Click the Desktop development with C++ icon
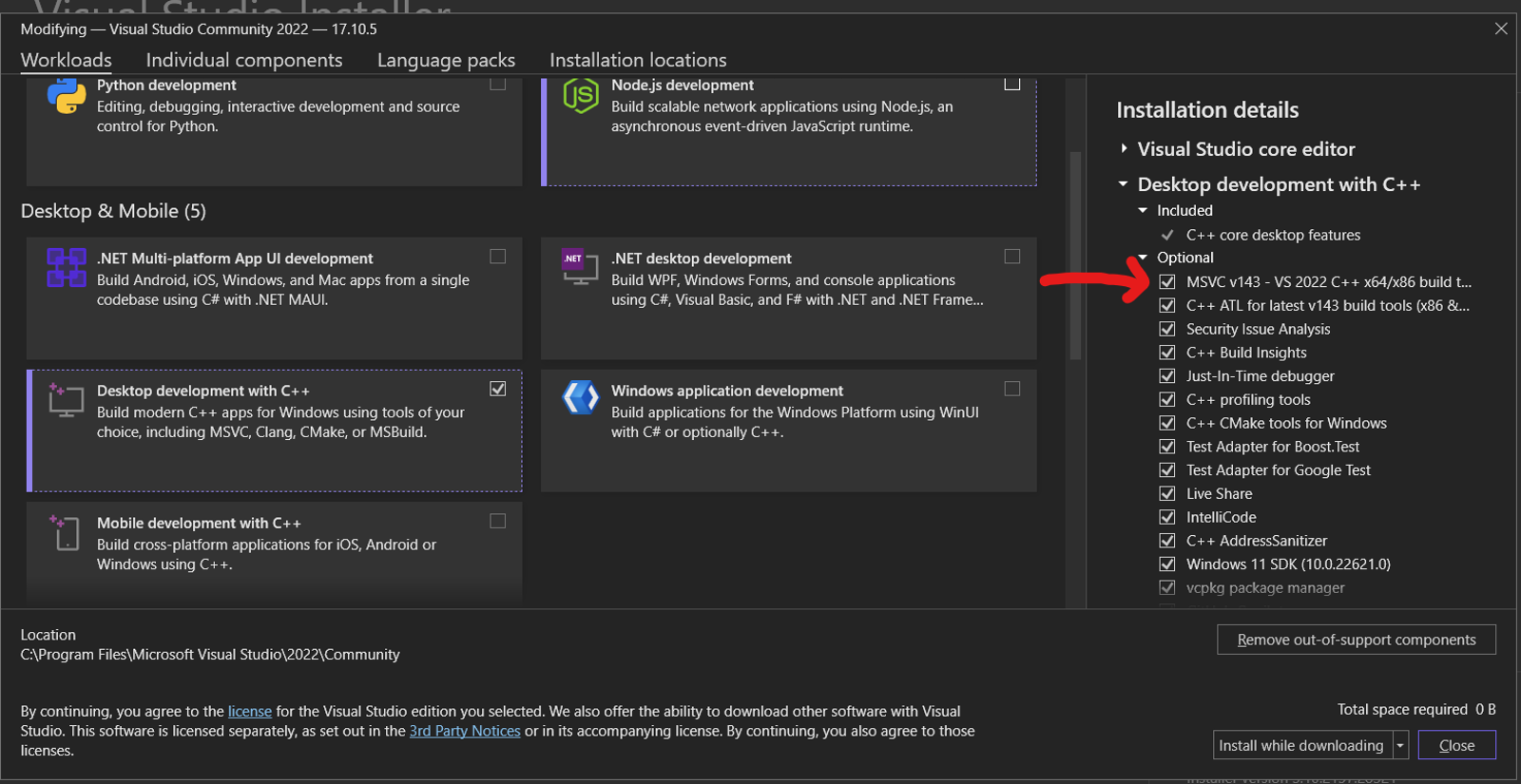 tap(67, 400)
